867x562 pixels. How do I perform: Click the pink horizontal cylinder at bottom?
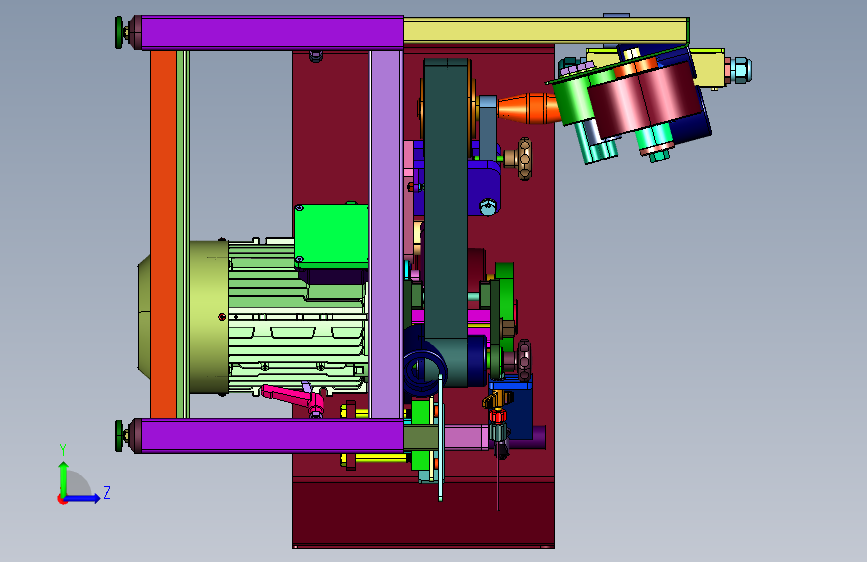pos(467,437)
